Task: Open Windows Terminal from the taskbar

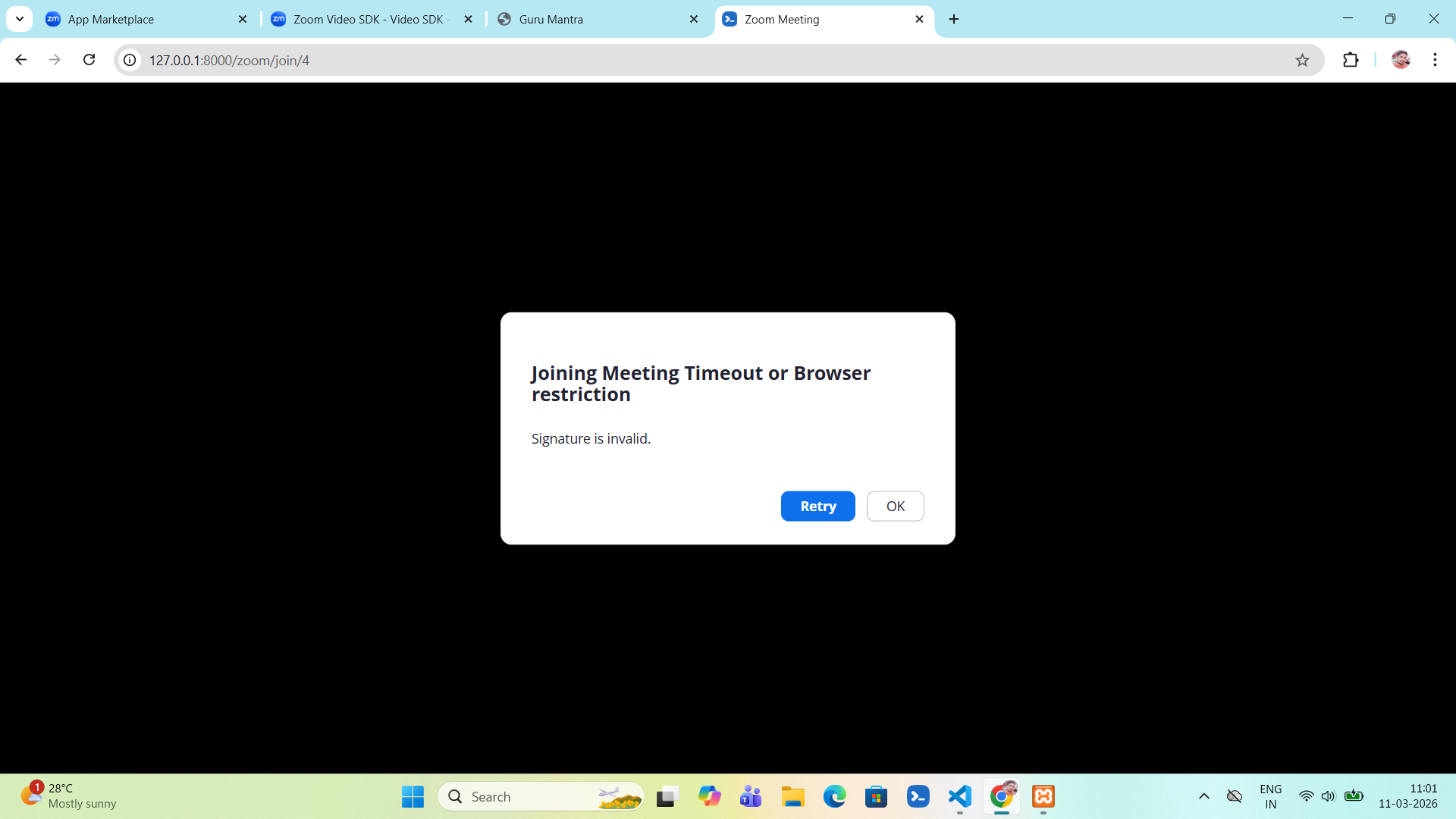Action: pyautogui.click(x=918, y=796)
